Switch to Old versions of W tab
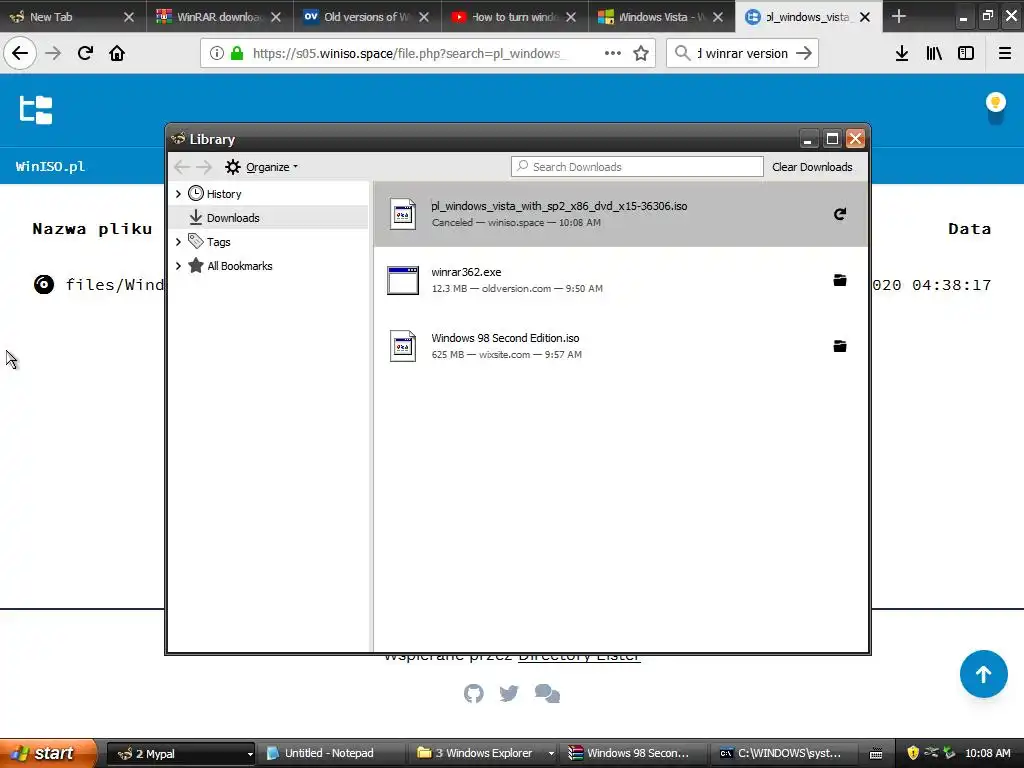The height and width of the screenshot is (768, 1024). point(367,17)
